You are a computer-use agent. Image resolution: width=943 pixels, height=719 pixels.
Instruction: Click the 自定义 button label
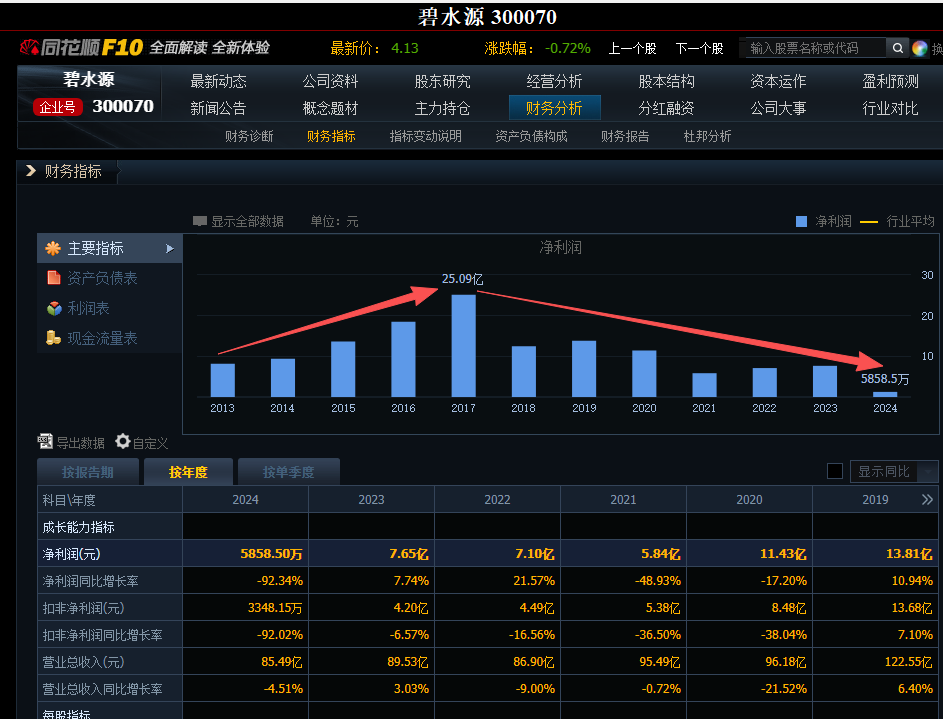(150, 443)
